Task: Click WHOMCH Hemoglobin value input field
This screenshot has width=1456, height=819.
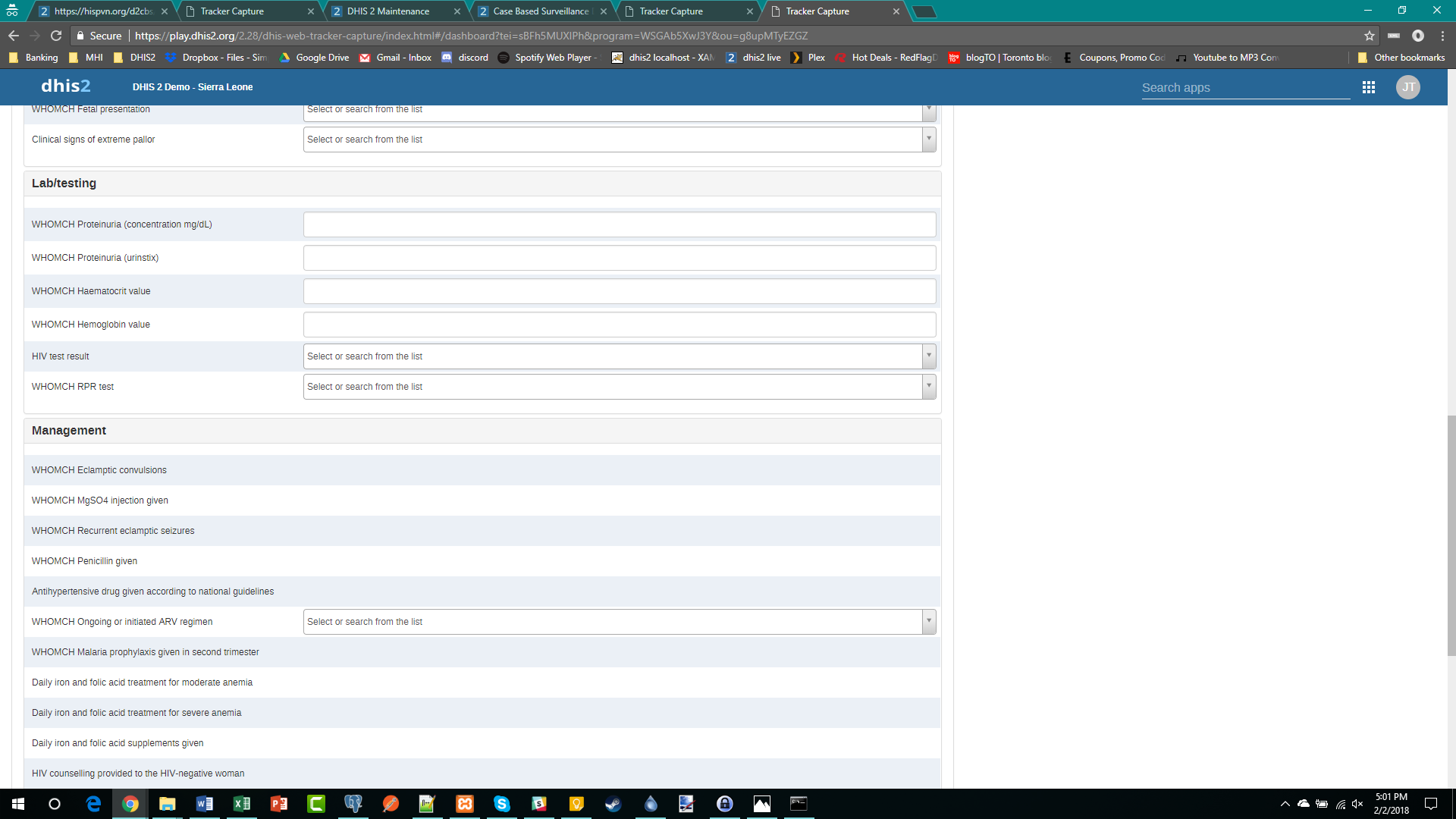Action: [619, 325]
